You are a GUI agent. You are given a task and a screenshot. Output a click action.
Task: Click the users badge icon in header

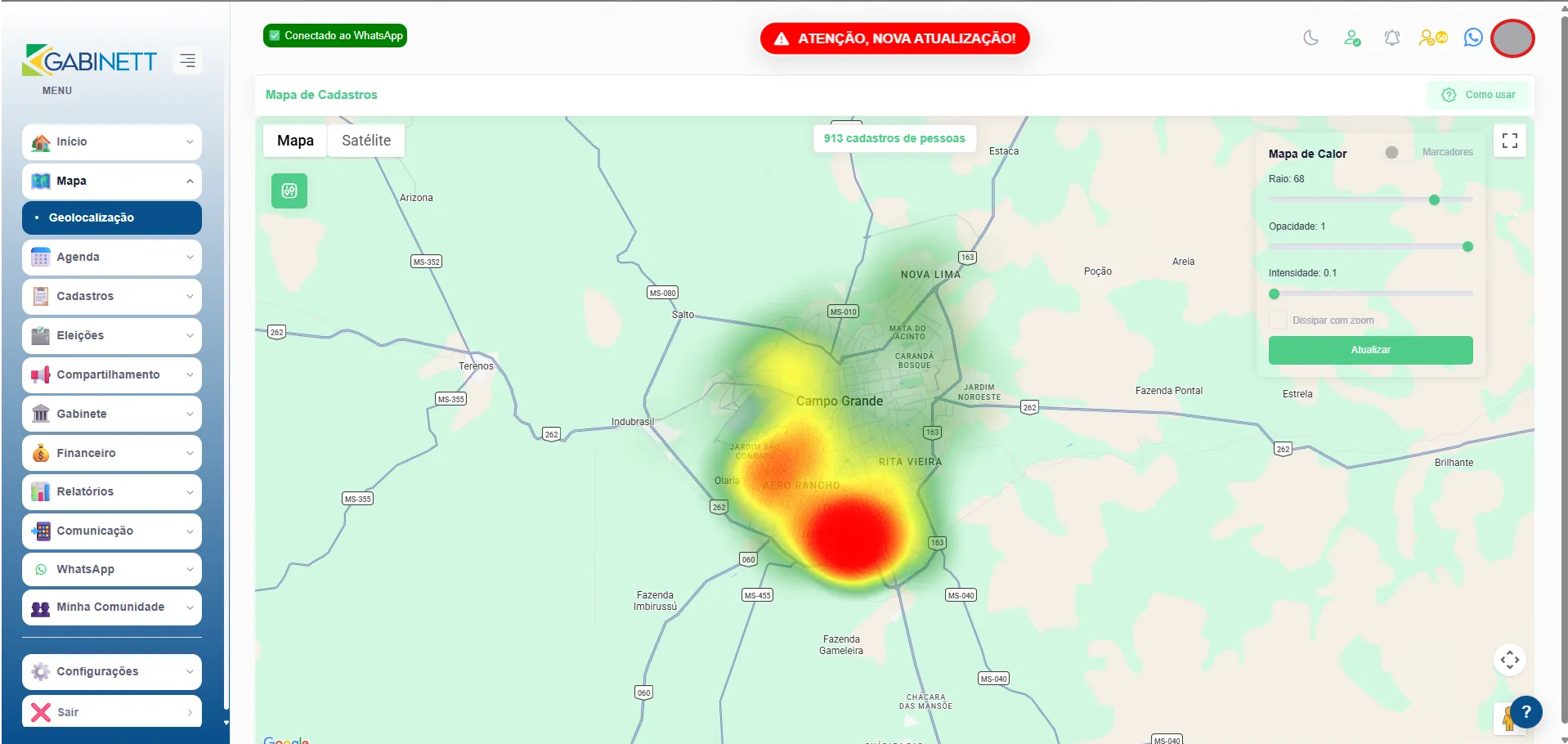click(x=1433, y=38)
